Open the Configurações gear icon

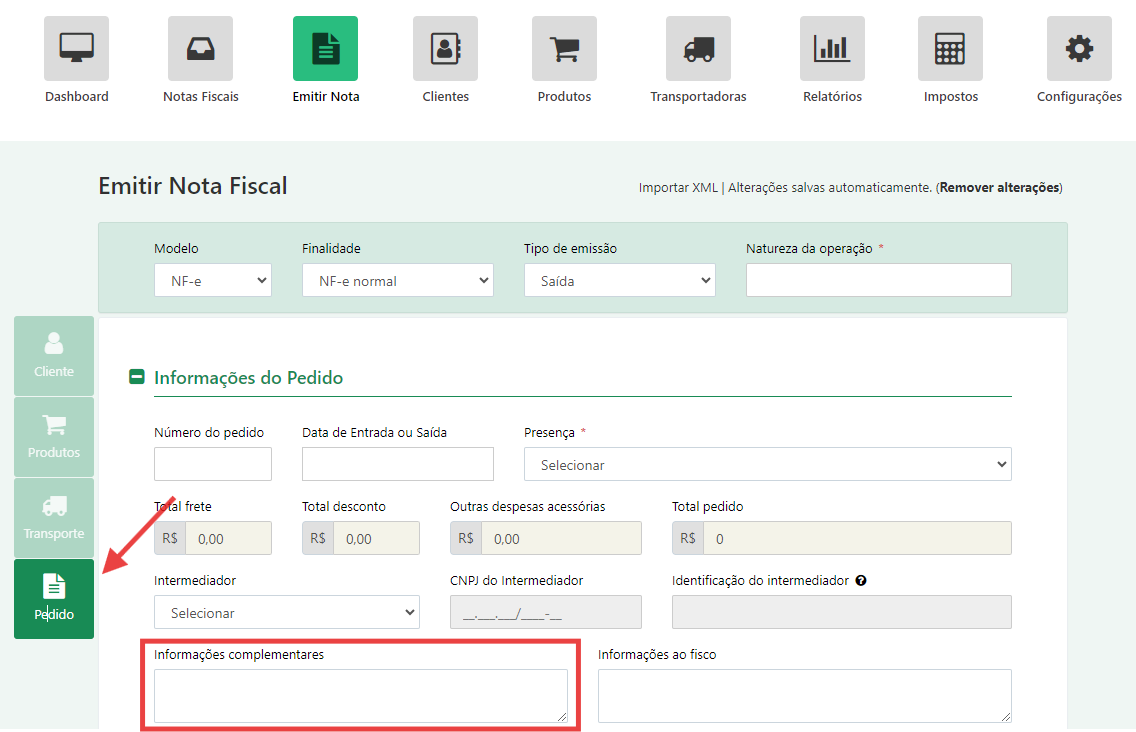pyautogui.click(x=1079, y=49)
